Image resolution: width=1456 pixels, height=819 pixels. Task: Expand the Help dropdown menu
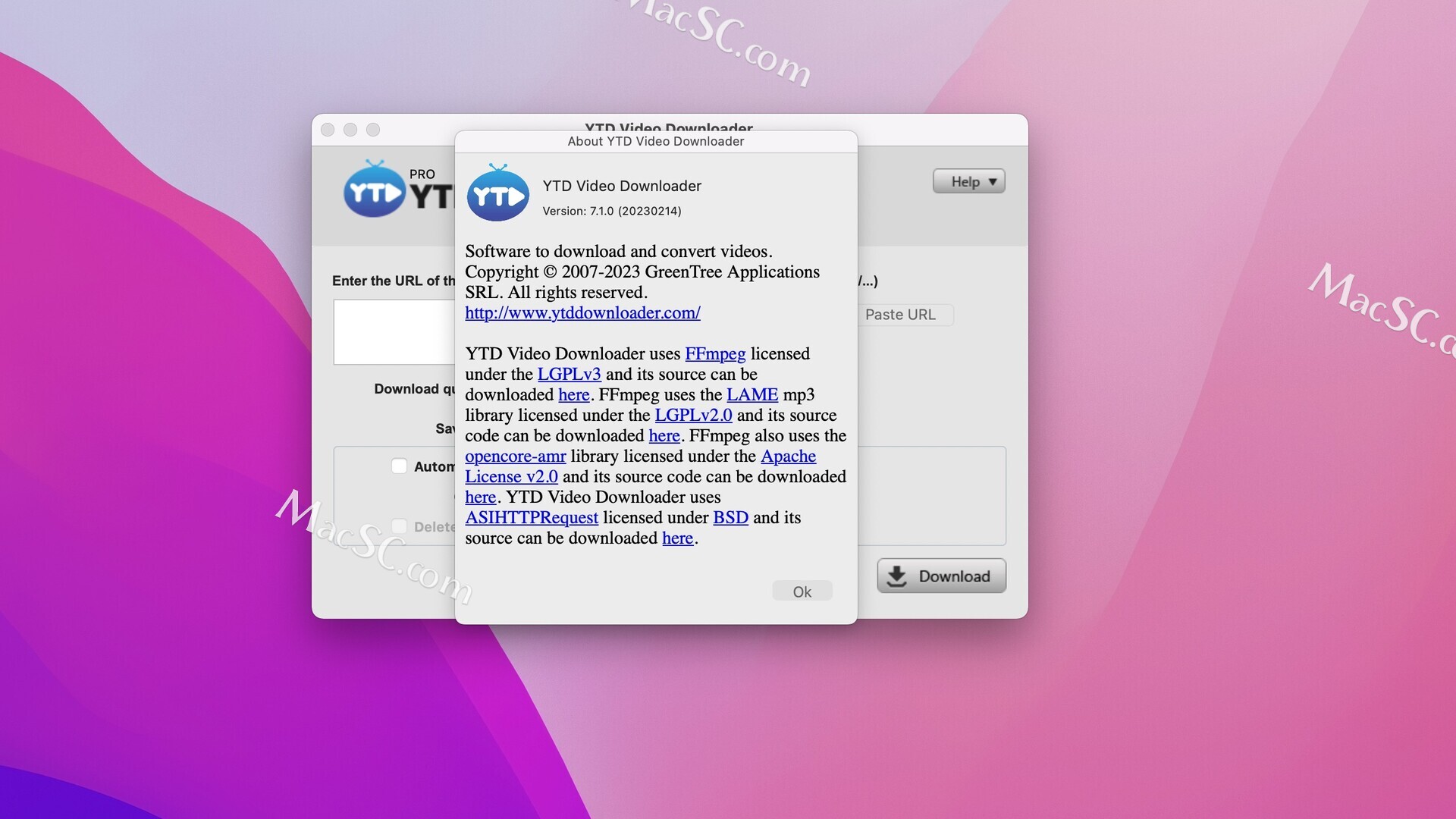tap(969, 180)
